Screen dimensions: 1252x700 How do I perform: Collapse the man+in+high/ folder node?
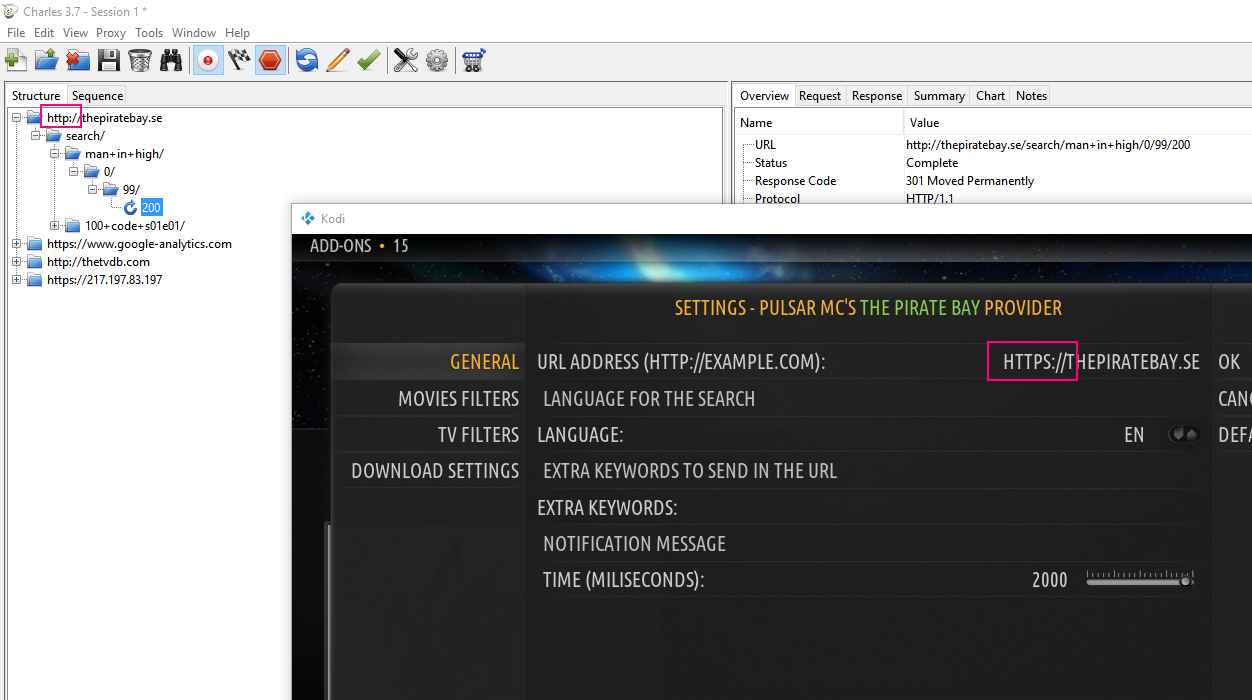55,154
